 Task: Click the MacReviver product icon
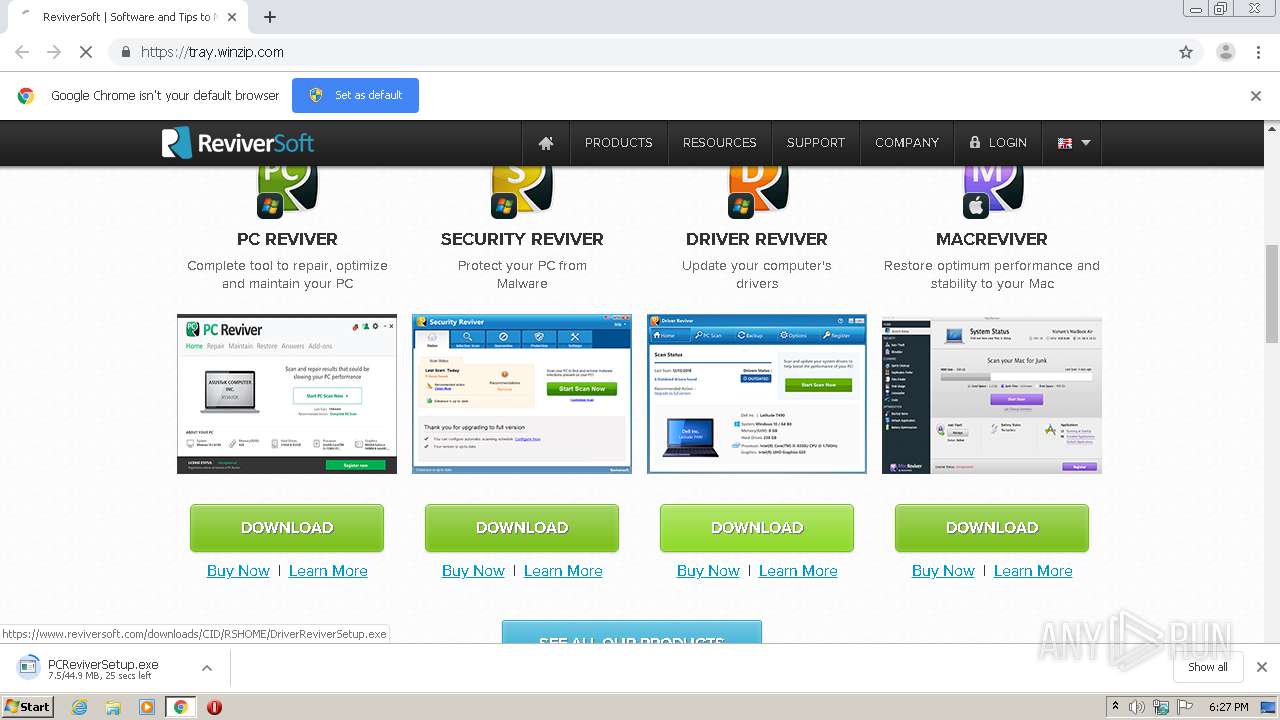coord(992,191)
